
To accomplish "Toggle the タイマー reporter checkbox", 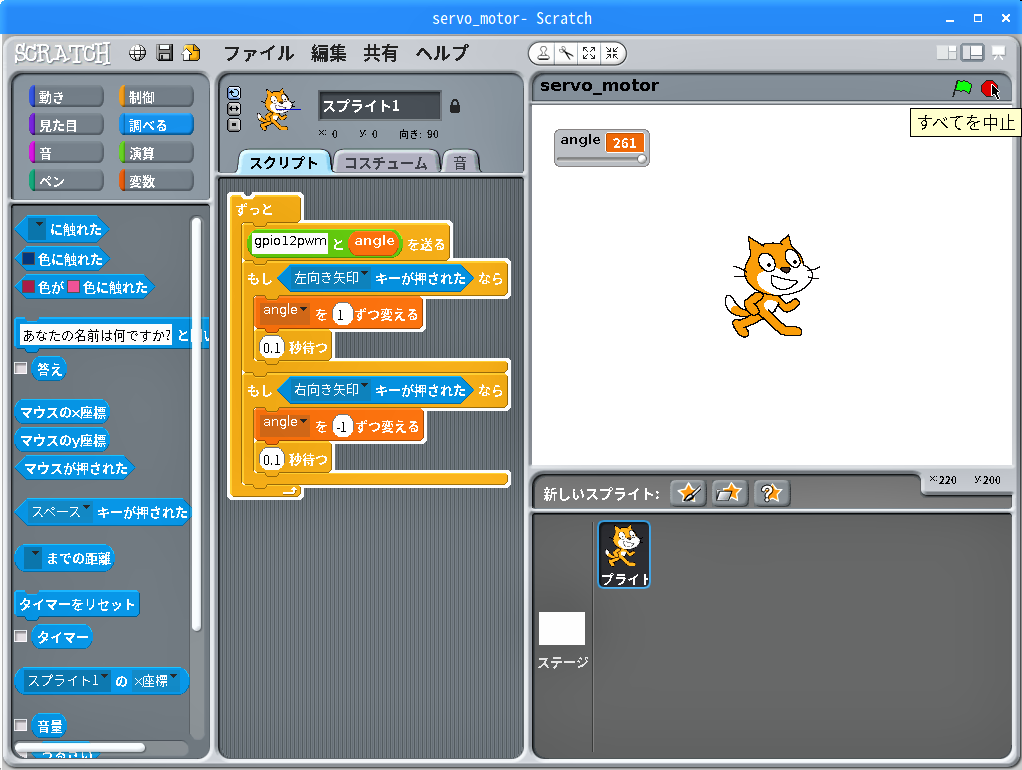I will [x=21, y=636].
